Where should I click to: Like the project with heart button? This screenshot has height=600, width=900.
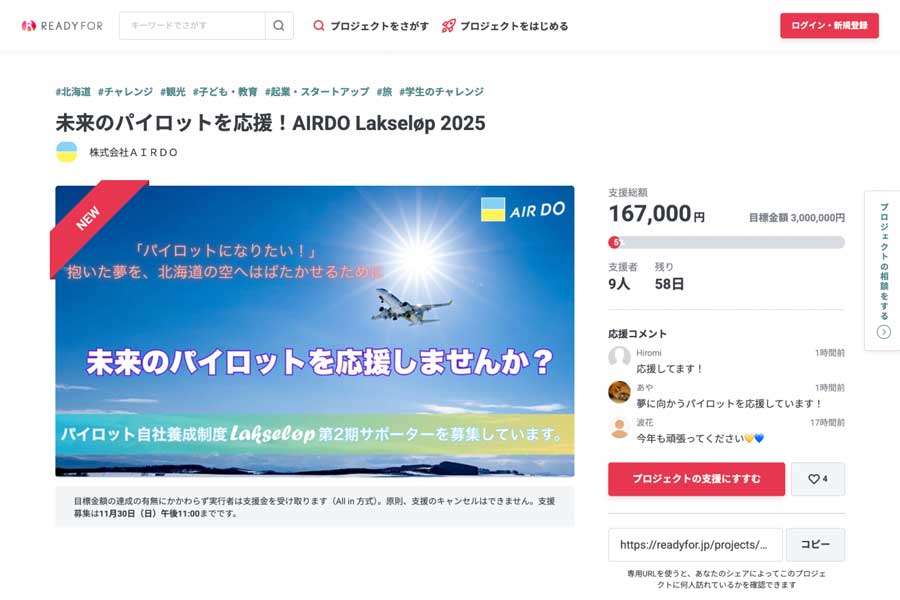coord(817,479)
